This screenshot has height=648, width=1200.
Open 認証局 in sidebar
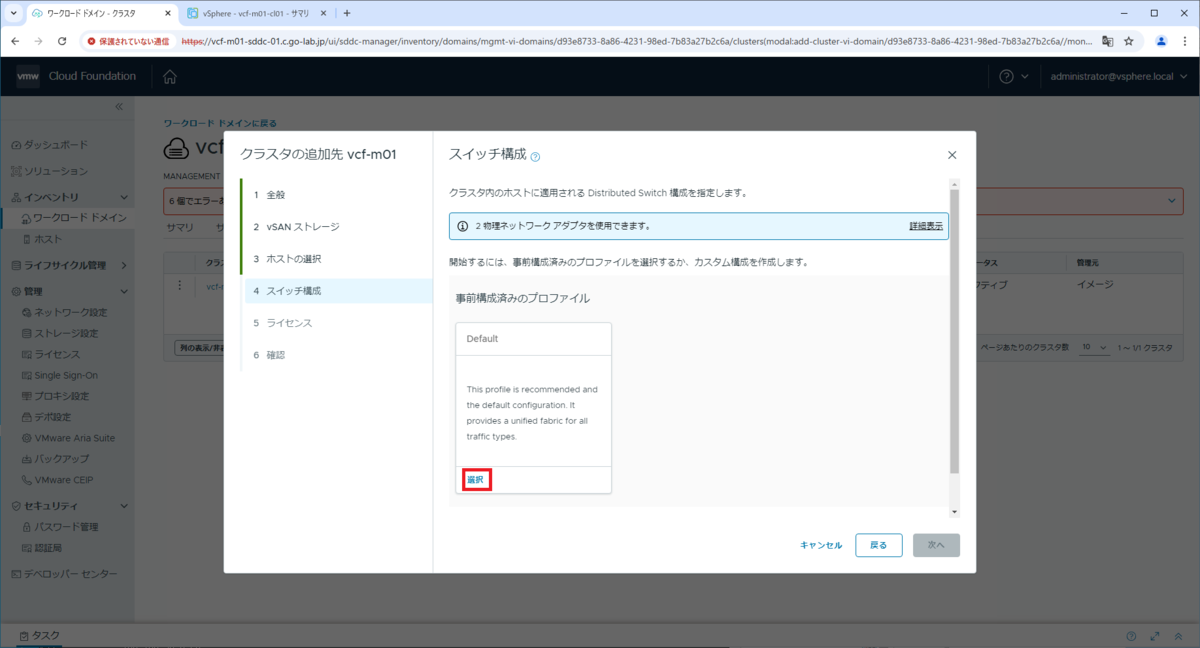42,548
